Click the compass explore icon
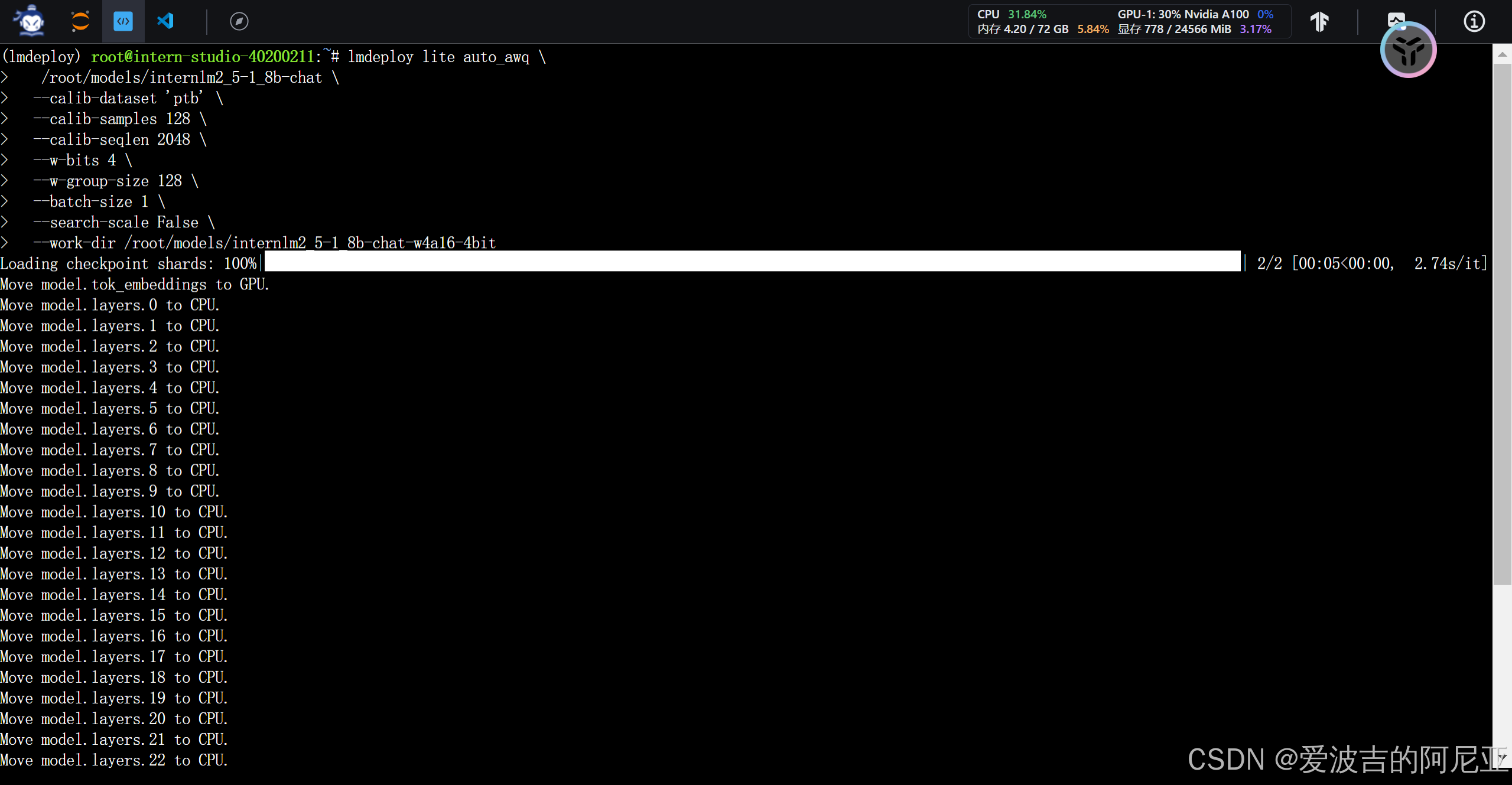Image resolution: width=1512 pixels, height=785 pixels. tap(239, 21)
